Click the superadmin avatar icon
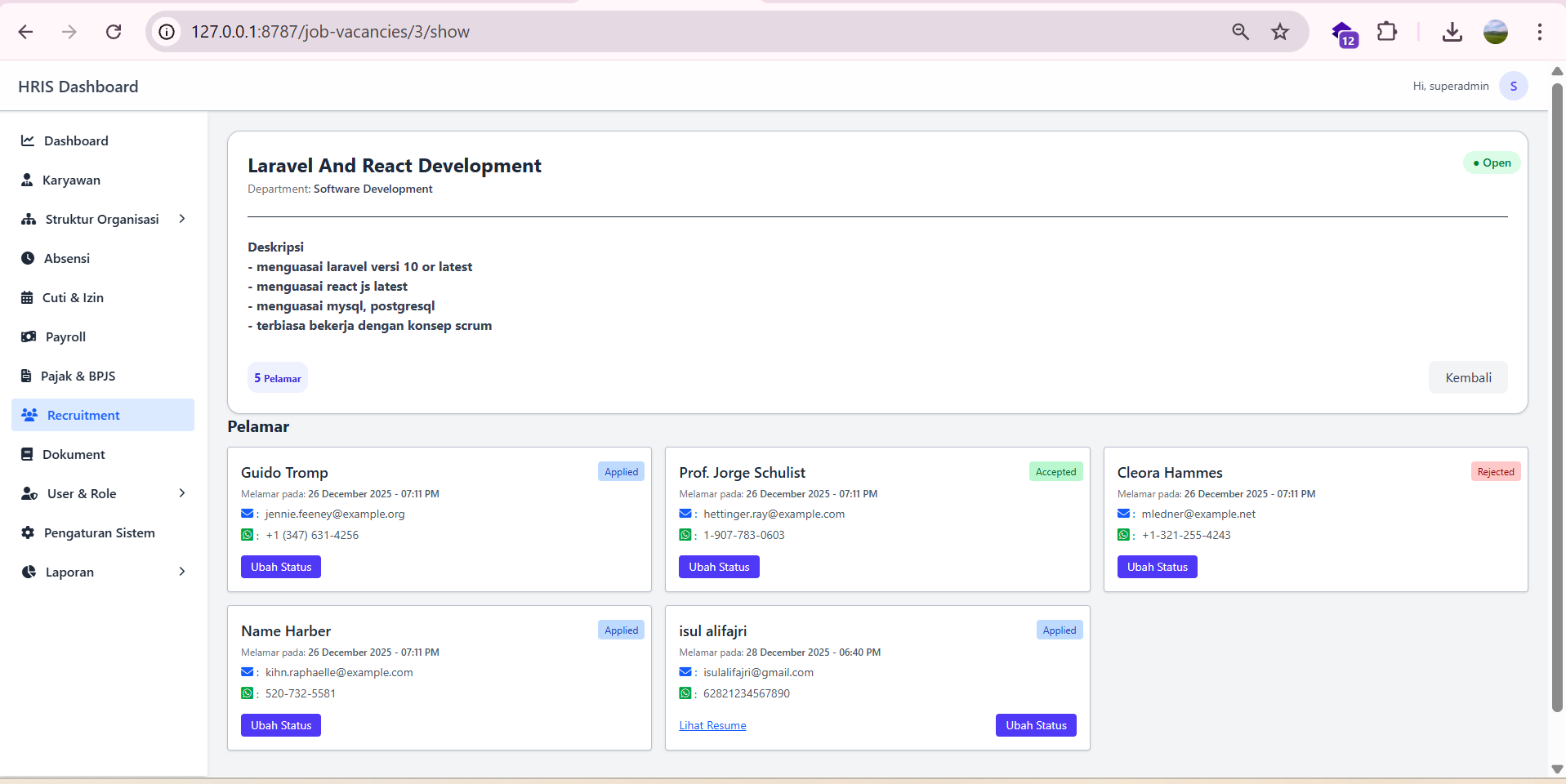 point(1513,86)
